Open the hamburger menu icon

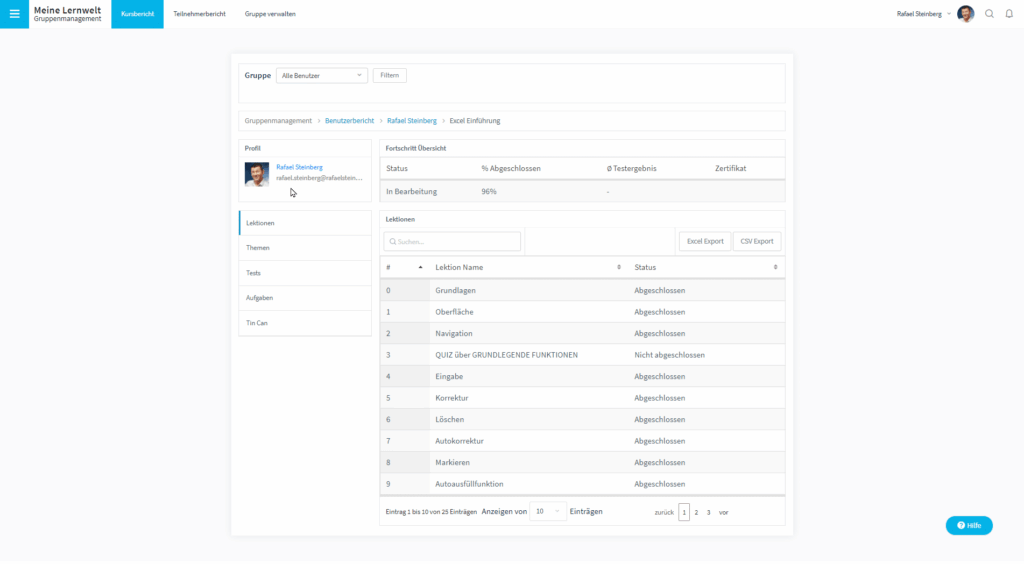(14, 14)
